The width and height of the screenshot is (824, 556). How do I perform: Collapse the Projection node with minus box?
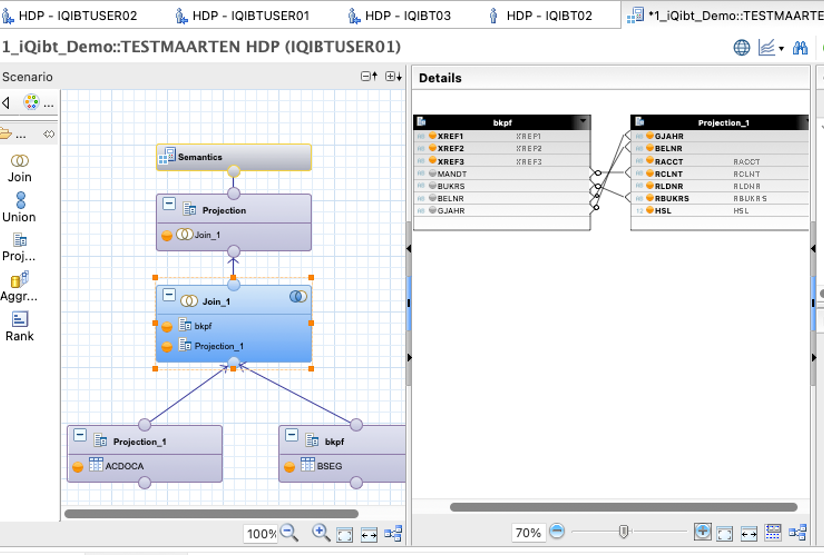(169, 203)
